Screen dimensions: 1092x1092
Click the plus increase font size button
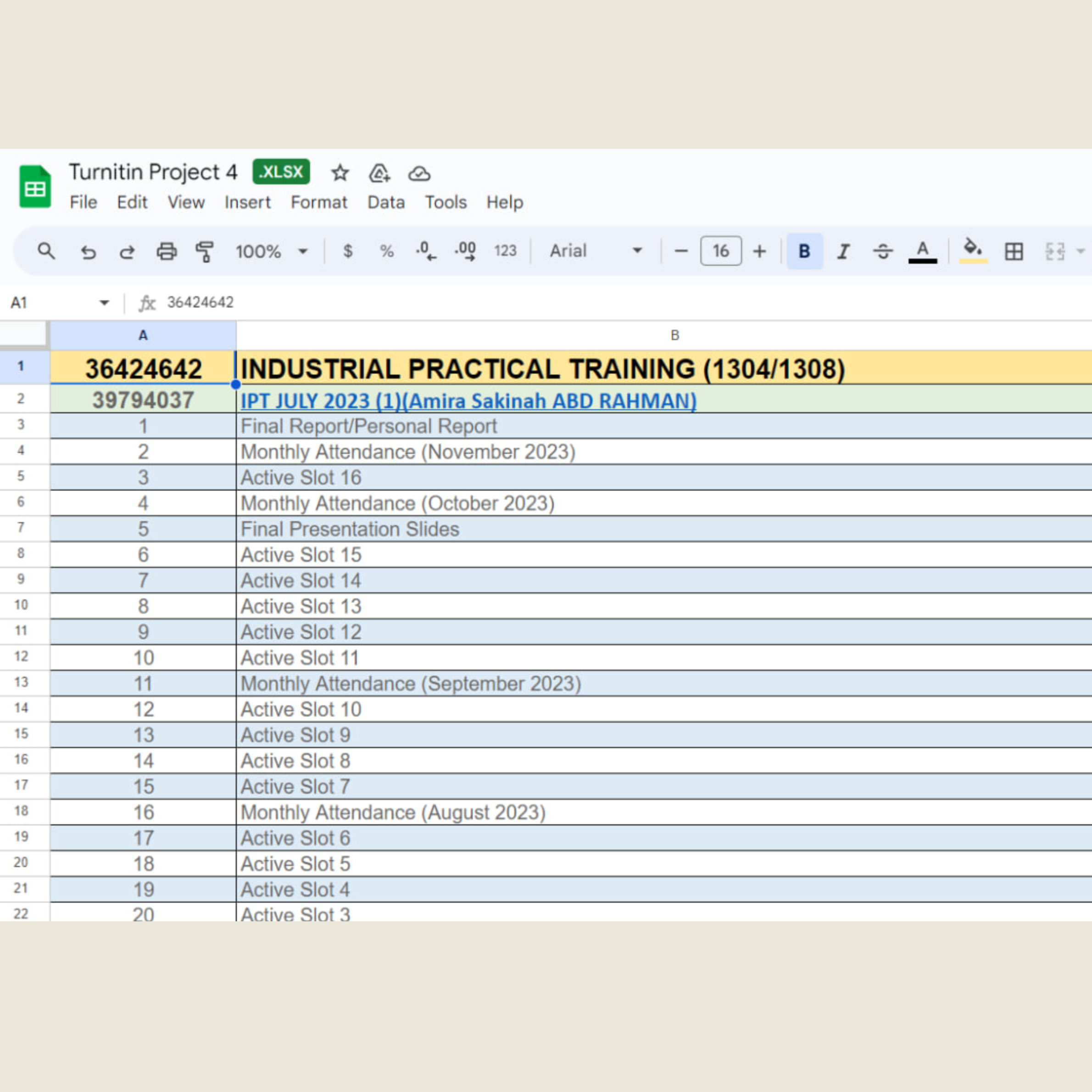tap(760, 251)
